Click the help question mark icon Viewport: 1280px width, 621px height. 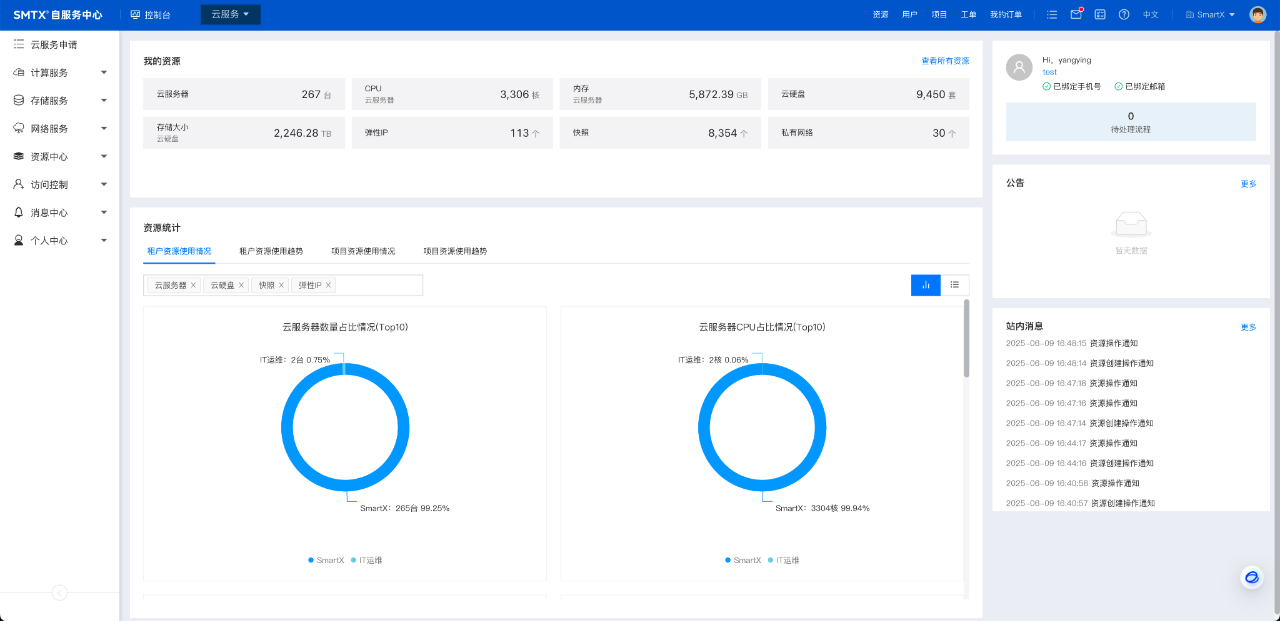(1124, 15)
